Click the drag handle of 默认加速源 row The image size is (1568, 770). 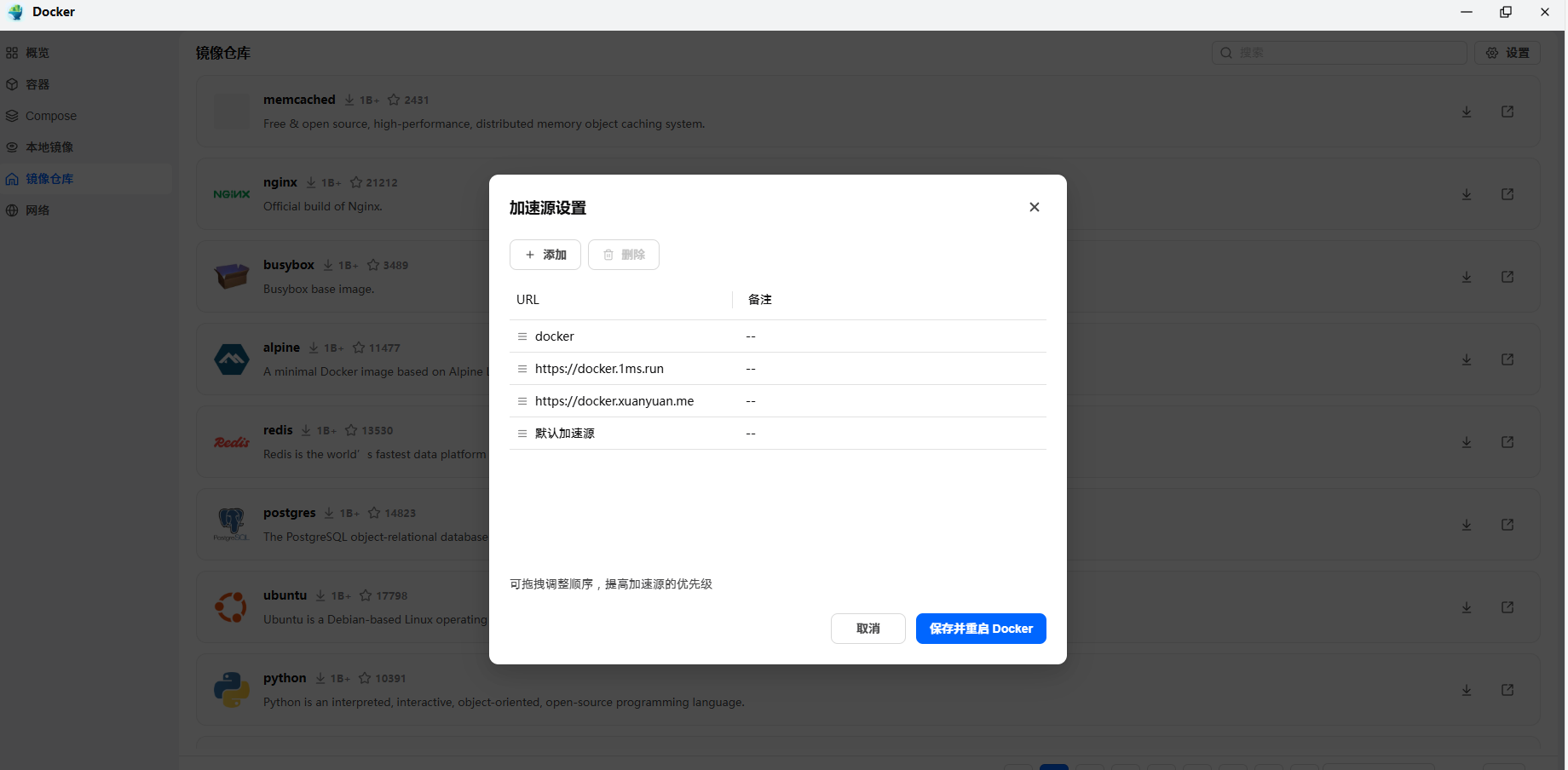[522, 434]
